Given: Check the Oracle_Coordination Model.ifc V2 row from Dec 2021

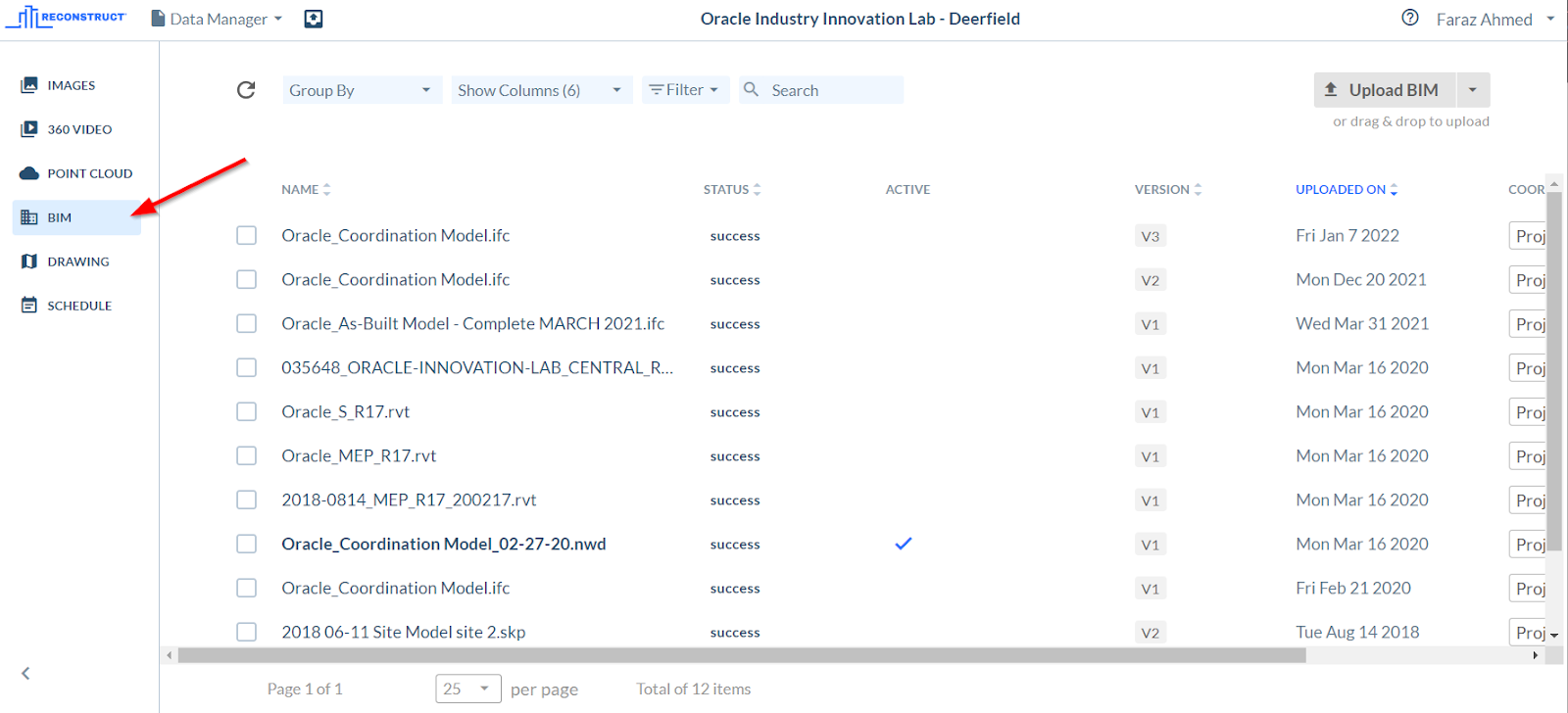Looking at the screenshot, I should pos(247,279).
